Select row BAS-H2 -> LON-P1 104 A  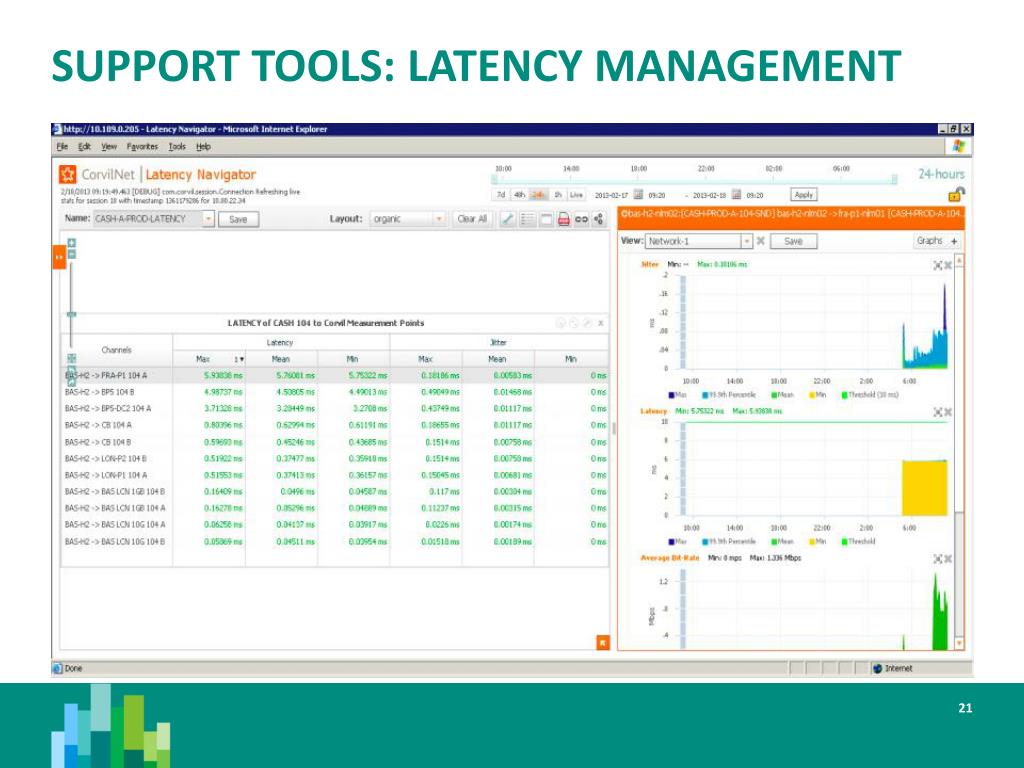[335, 475]
